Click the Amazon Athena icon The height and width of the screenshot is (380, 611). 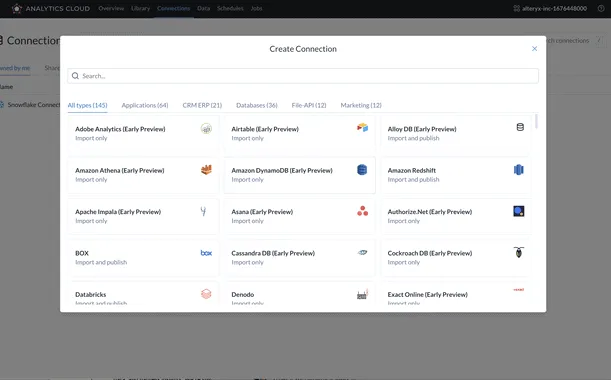click(x=206, y=169)
